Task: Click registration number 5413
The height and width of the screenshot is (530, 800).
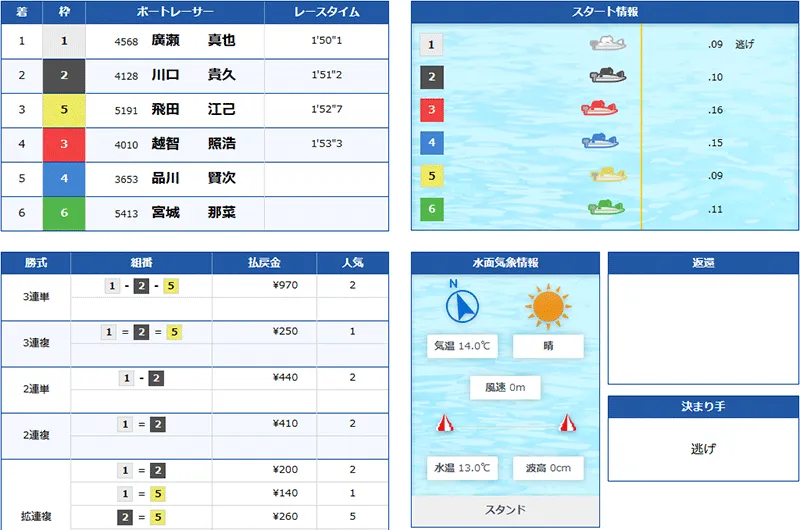Action: pyautogui.click(x=126, y=214)
